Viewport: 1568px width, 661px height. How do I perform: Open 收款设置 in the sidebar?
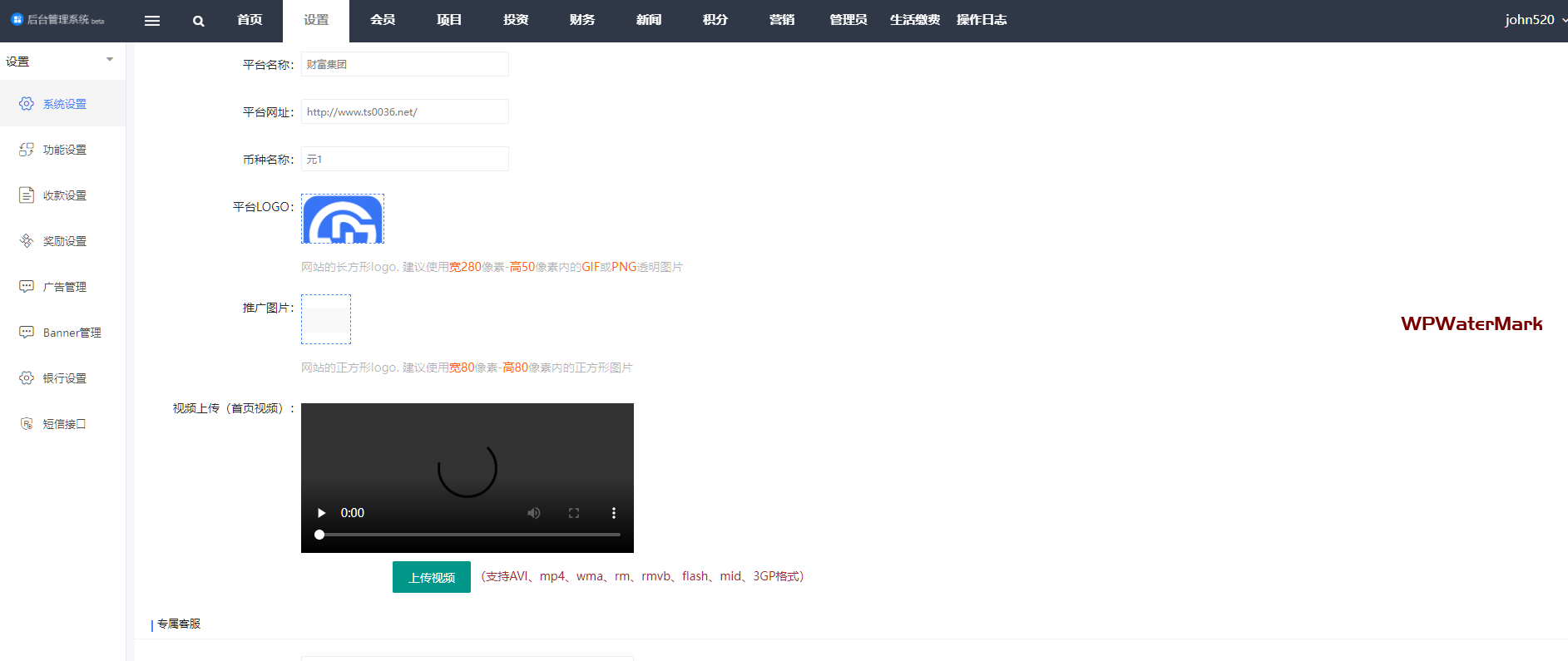(x=64, y=195)
